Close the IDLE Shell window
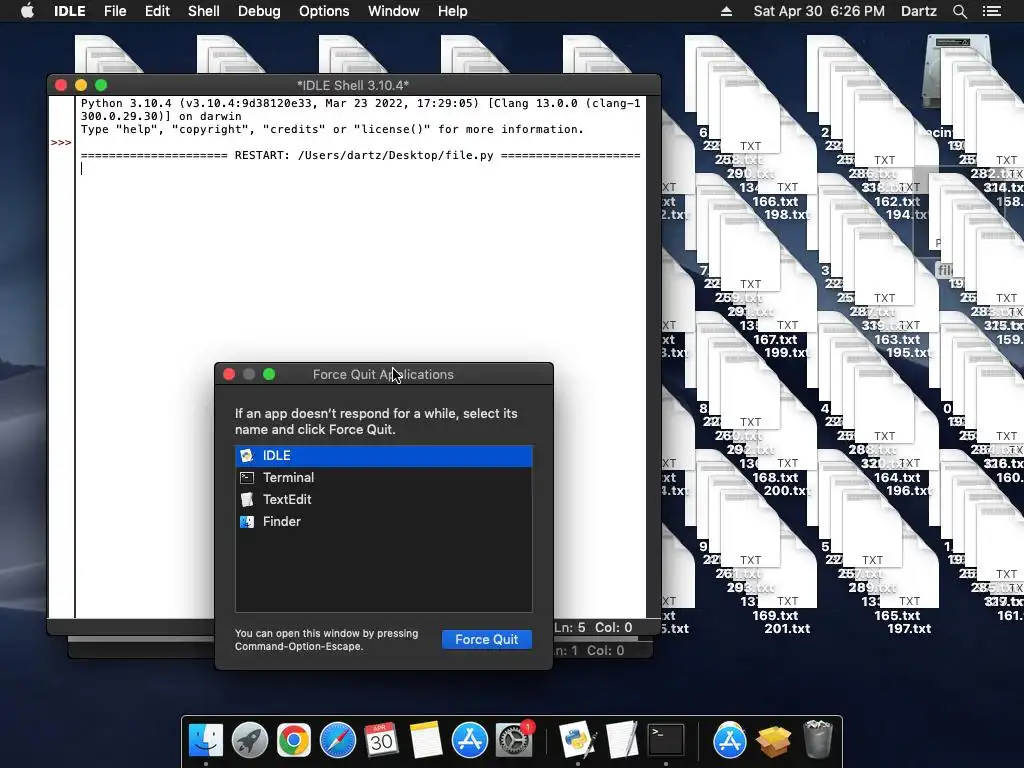Image resolution: width=1024 pixels, height=768 pixels. click(61, 85)
